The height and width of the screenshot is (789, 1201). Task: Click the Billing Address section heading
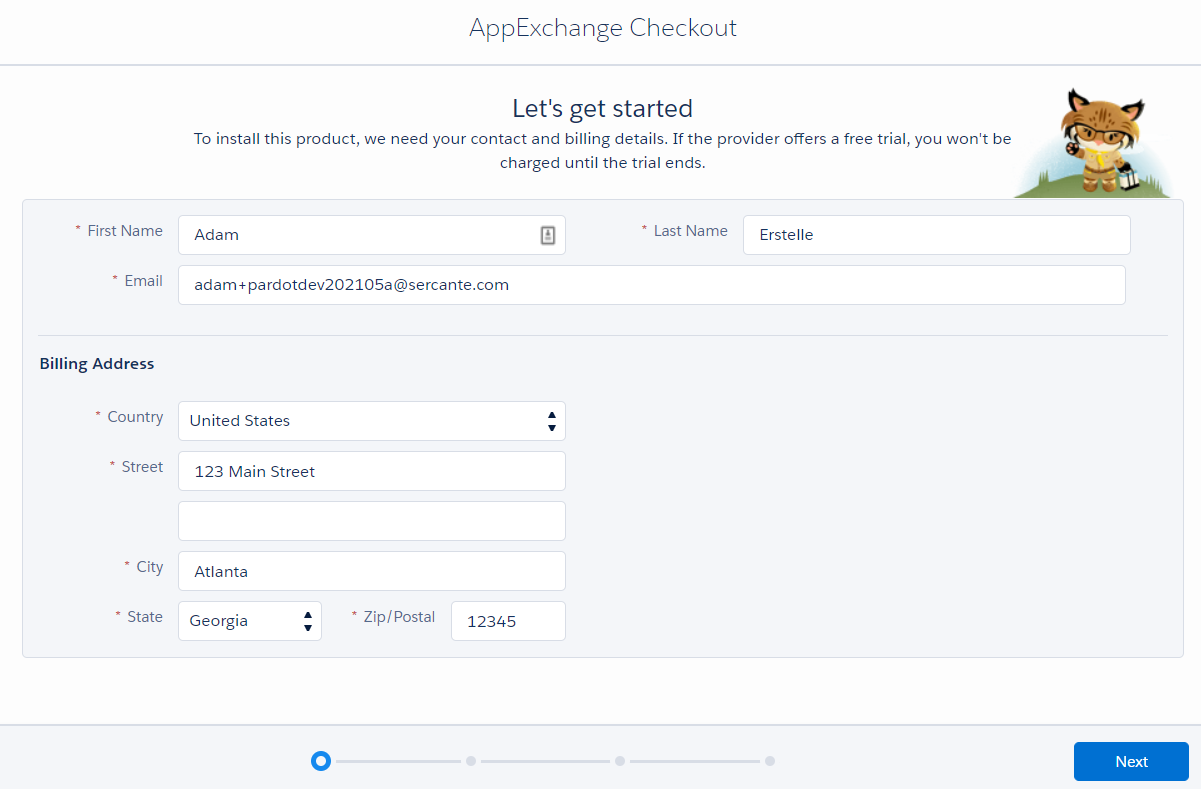(x=97, y=364)
